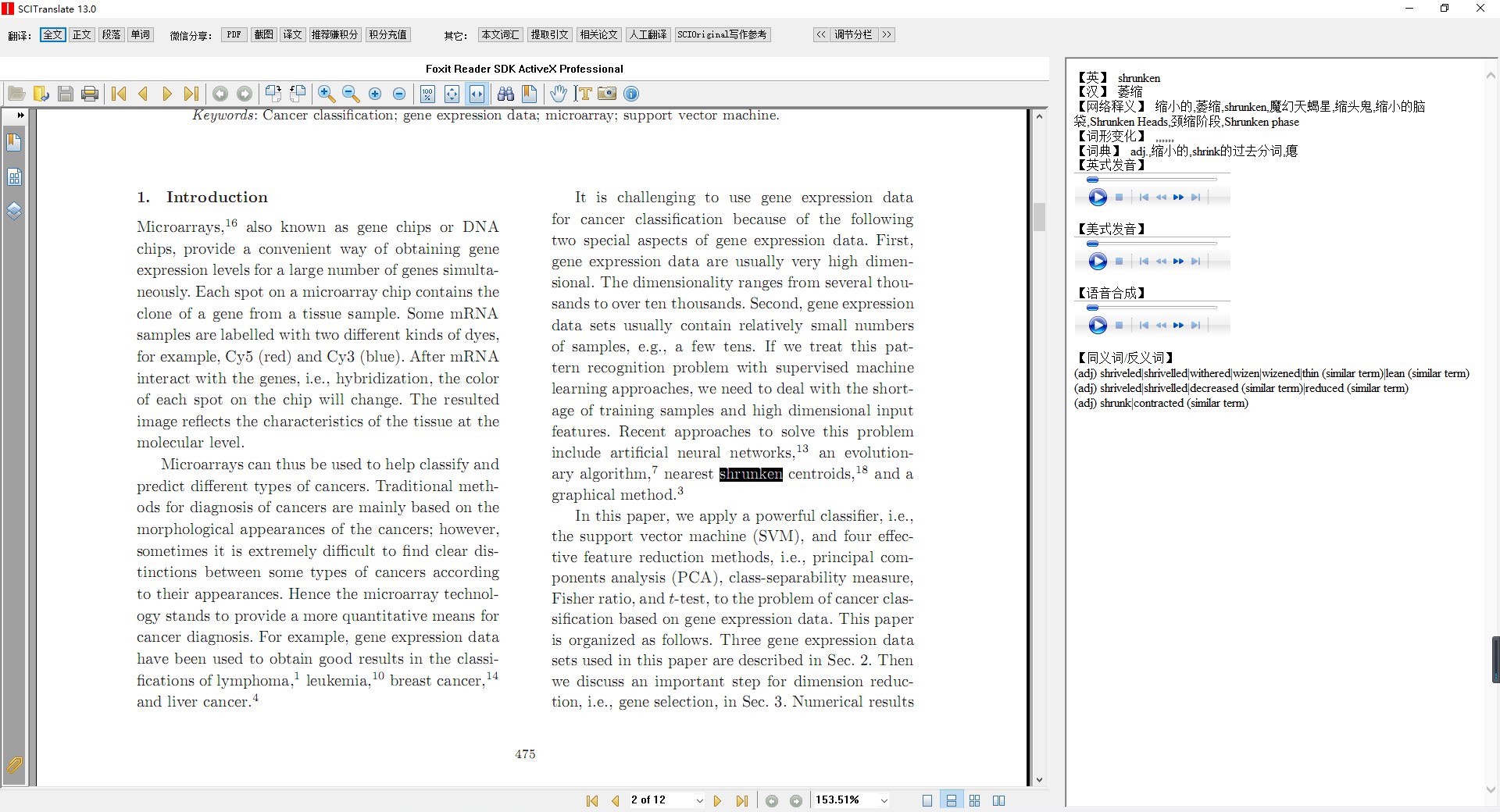Click the Snapshot camera icon
The width and height of the screenshot is (1500, 812).
tap(607, 94)
